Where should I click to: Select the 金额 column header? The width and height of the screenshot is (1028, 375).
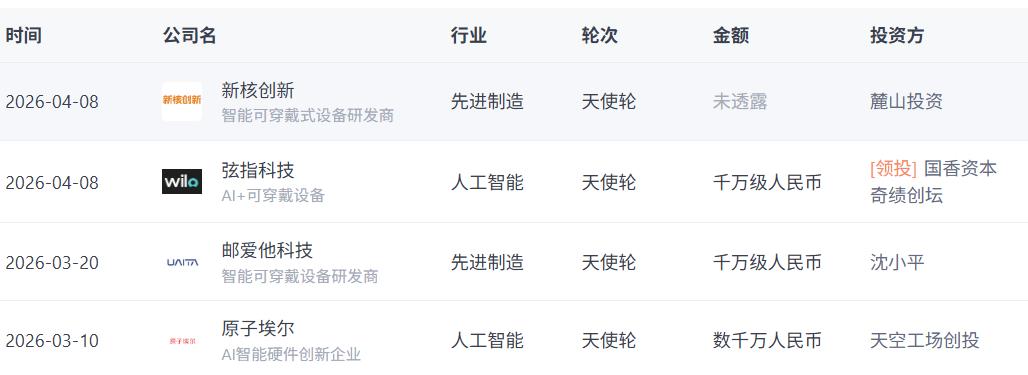pyautogui.click(x=731, y=35)
